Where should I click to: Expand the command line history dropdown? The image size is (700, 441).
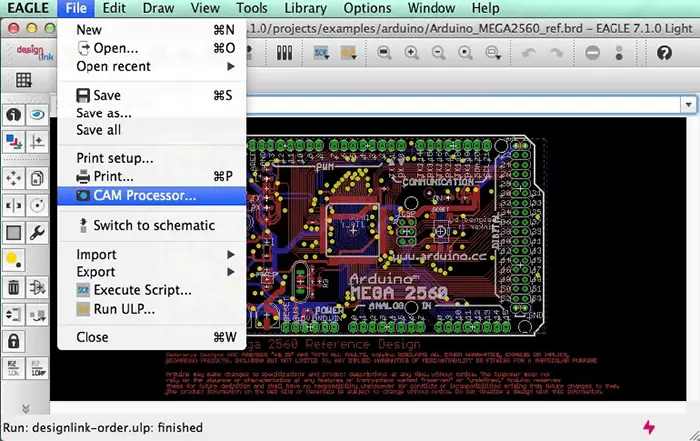coord(688,104)
